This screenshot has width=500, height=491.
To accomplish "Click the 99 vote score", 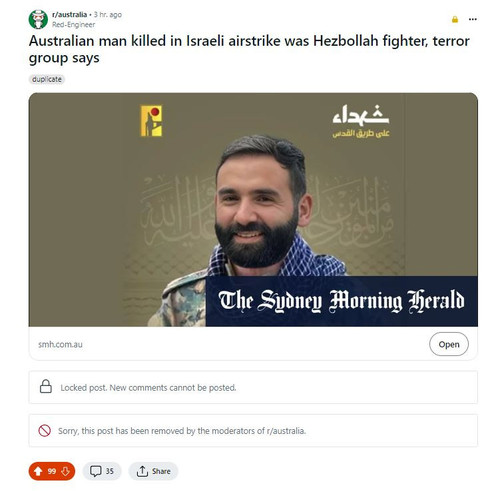I will pos(52,471).
